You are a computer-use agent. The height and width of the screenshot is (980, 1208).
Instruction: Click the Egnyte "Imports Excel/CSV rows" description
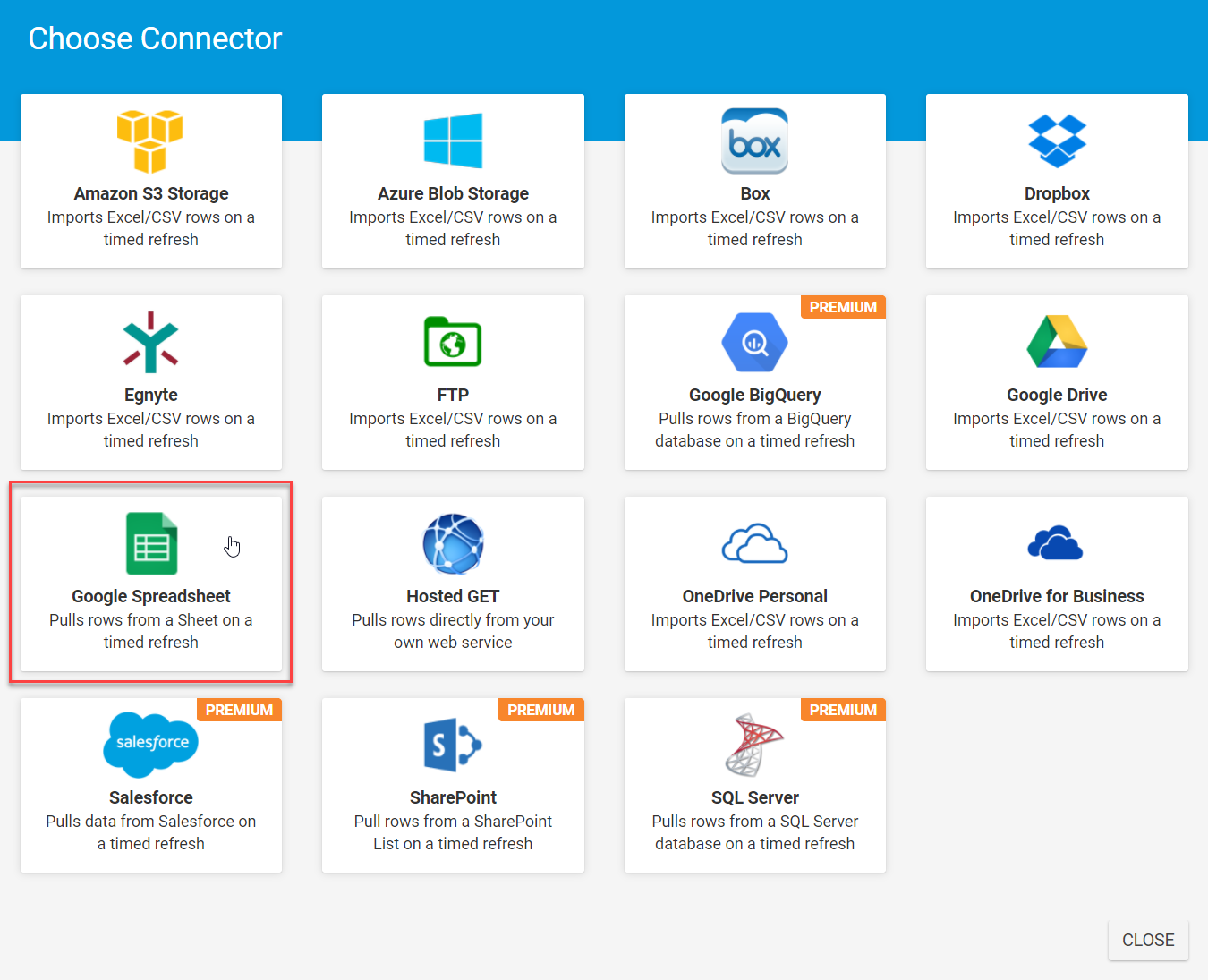[x=151, y=430]
